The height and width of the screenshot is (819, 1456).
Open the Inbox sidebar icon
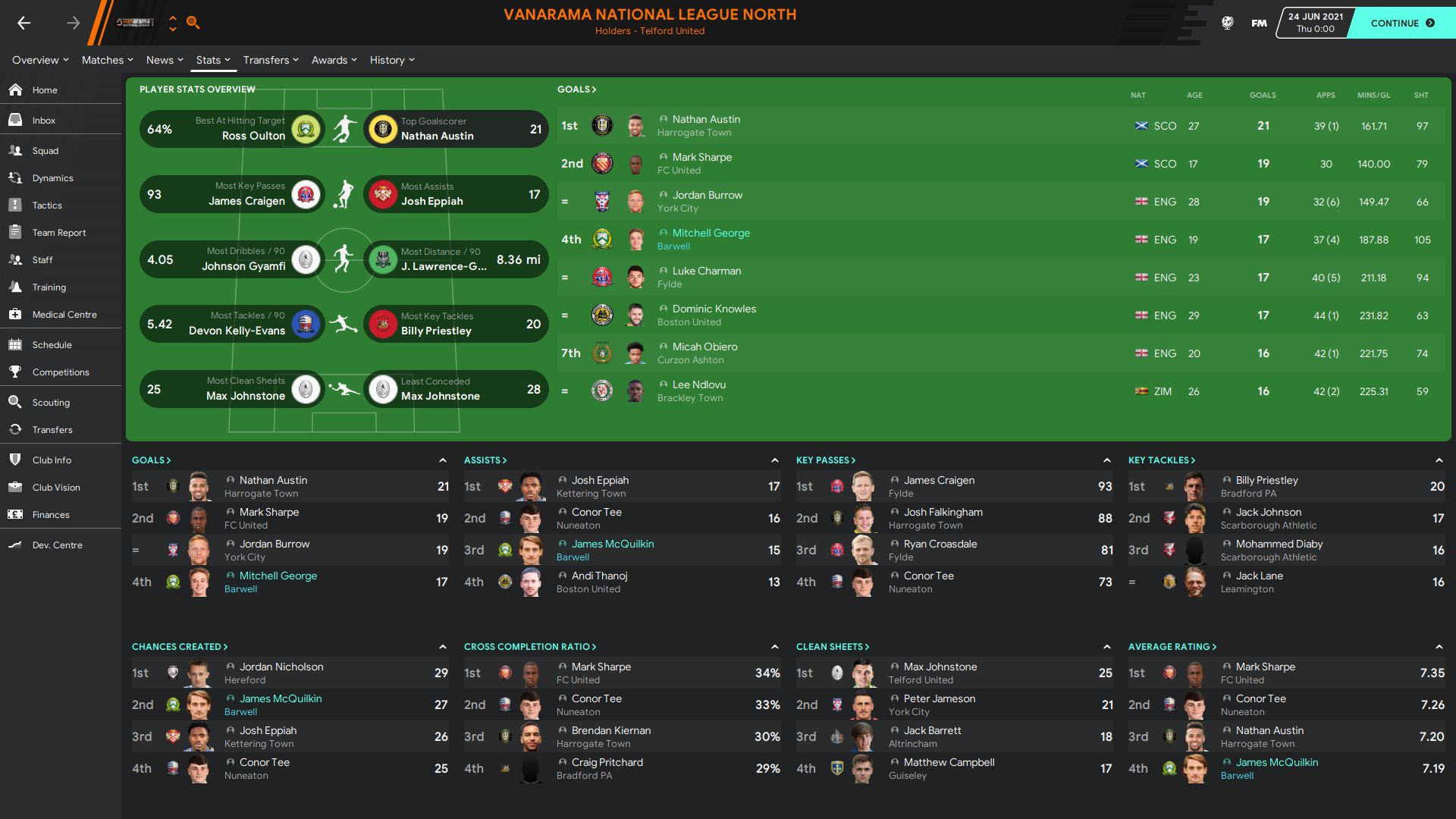point(15,120)
